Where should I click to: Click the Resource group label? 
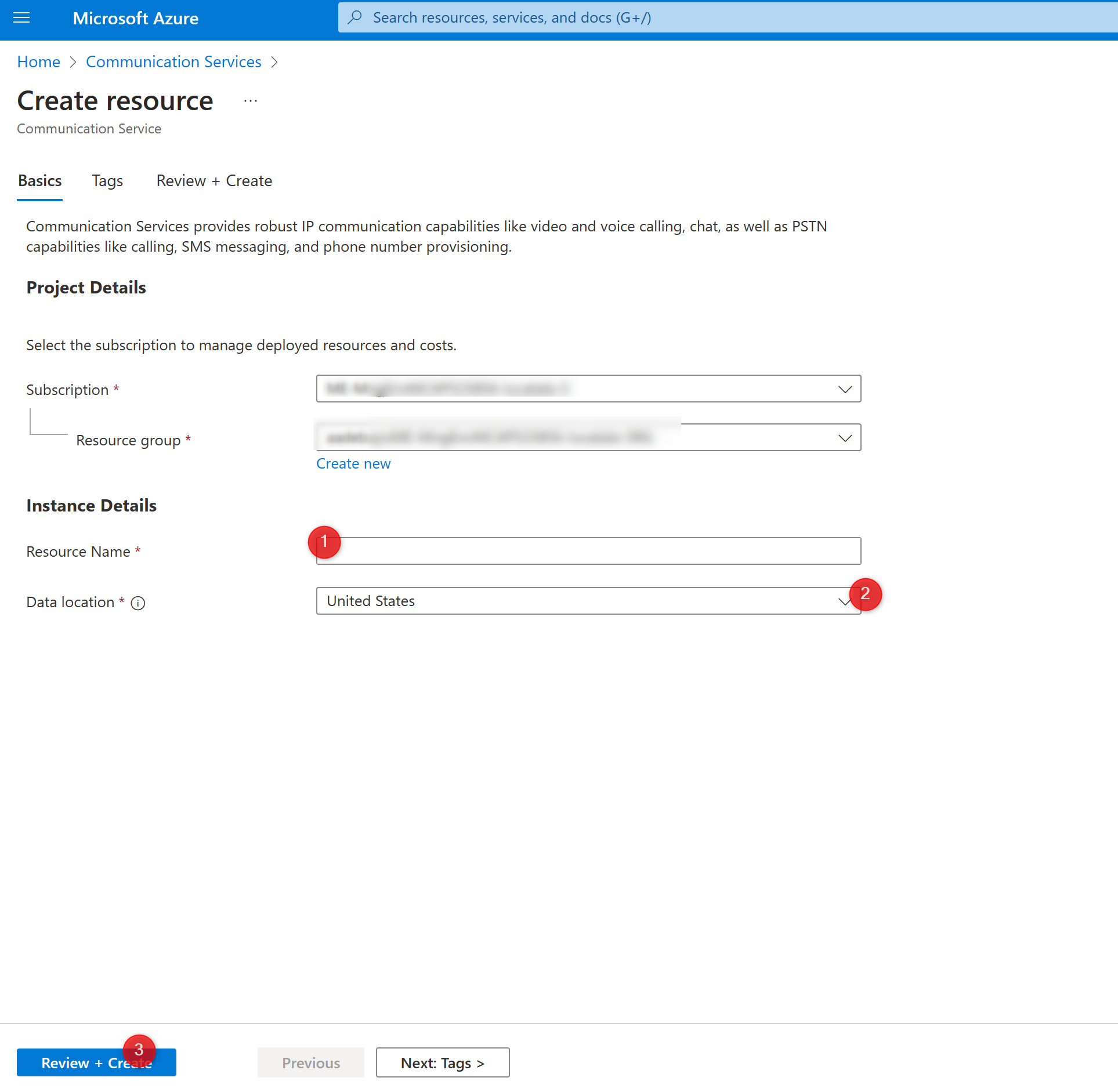[x=128, y=440]
